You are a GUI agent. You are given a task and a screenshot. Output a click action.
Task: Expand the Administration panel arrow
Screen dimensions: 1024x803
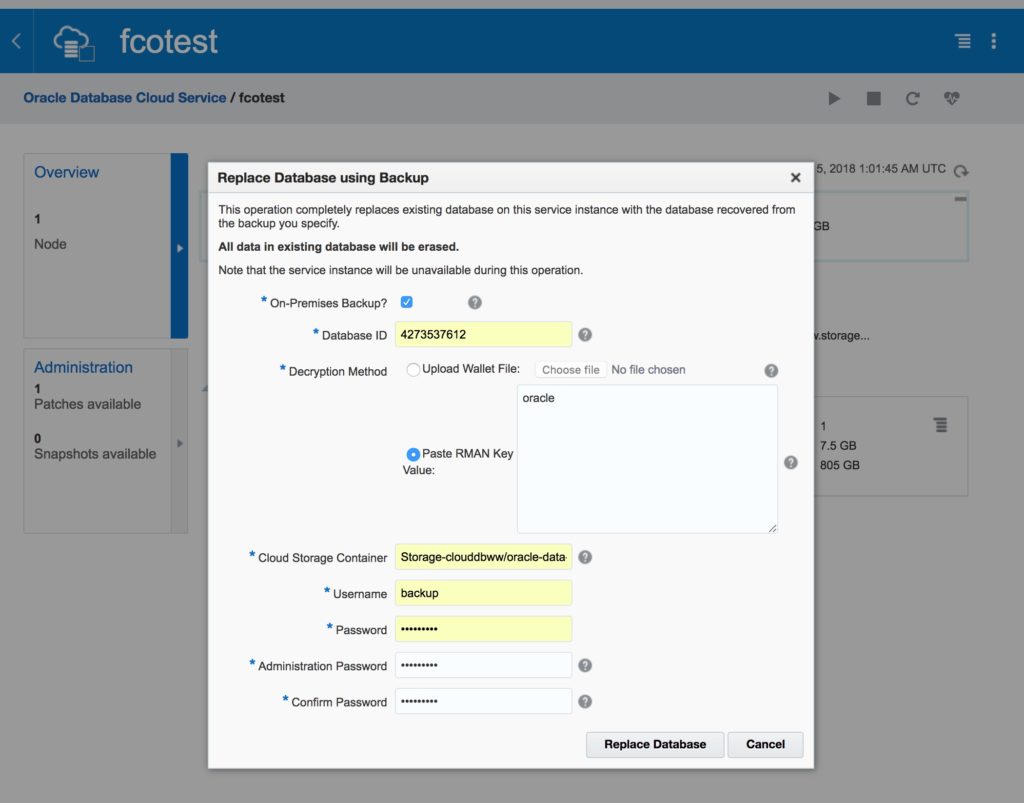(180, 442)
